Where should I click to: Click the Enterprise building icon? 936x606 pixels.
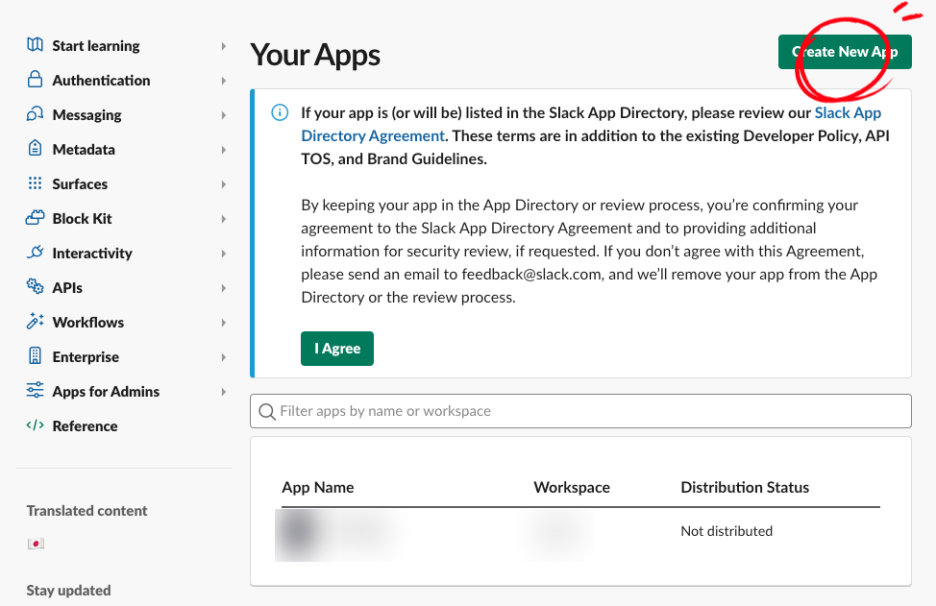(x=35, y=356)
